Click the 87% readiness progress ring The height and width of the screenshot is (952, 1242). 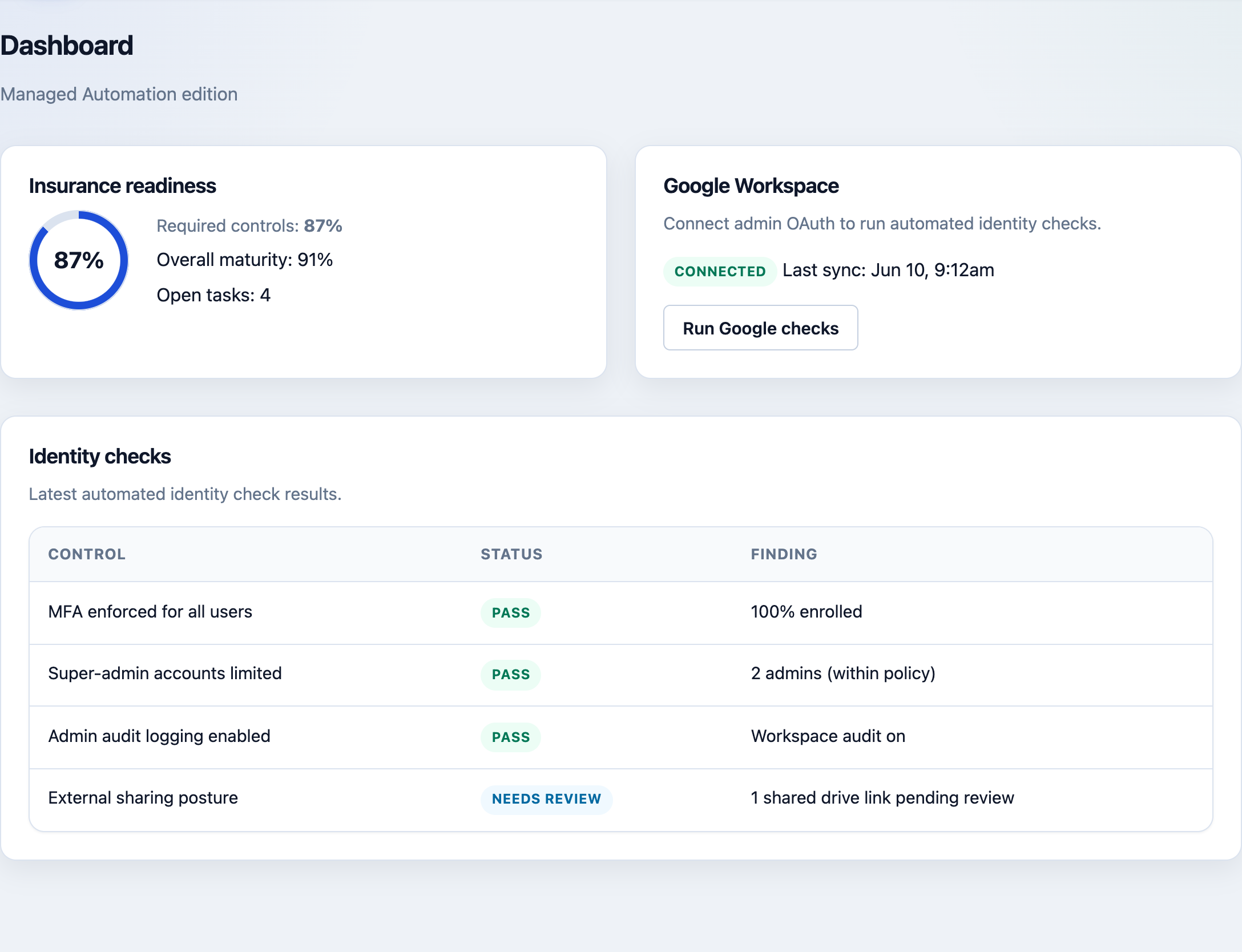tap(79, 260)
